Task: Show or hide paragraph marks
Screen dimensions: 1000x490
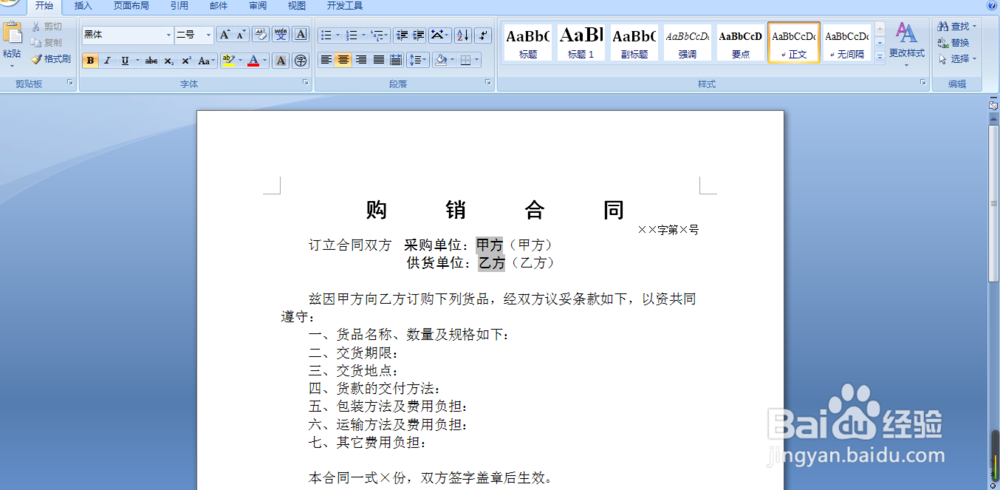Action: [483, 34]
